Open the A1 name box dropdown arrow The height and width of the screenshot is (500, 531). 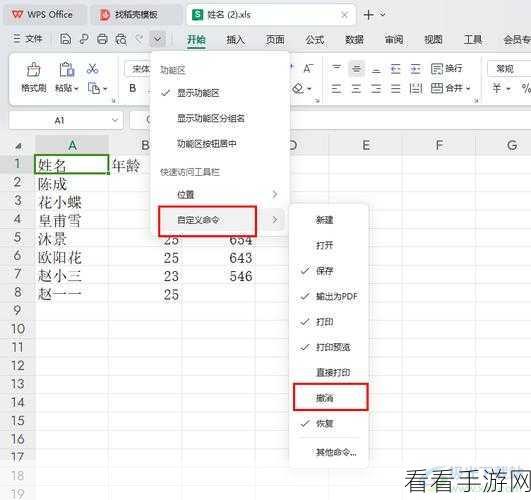click(115, 120)
